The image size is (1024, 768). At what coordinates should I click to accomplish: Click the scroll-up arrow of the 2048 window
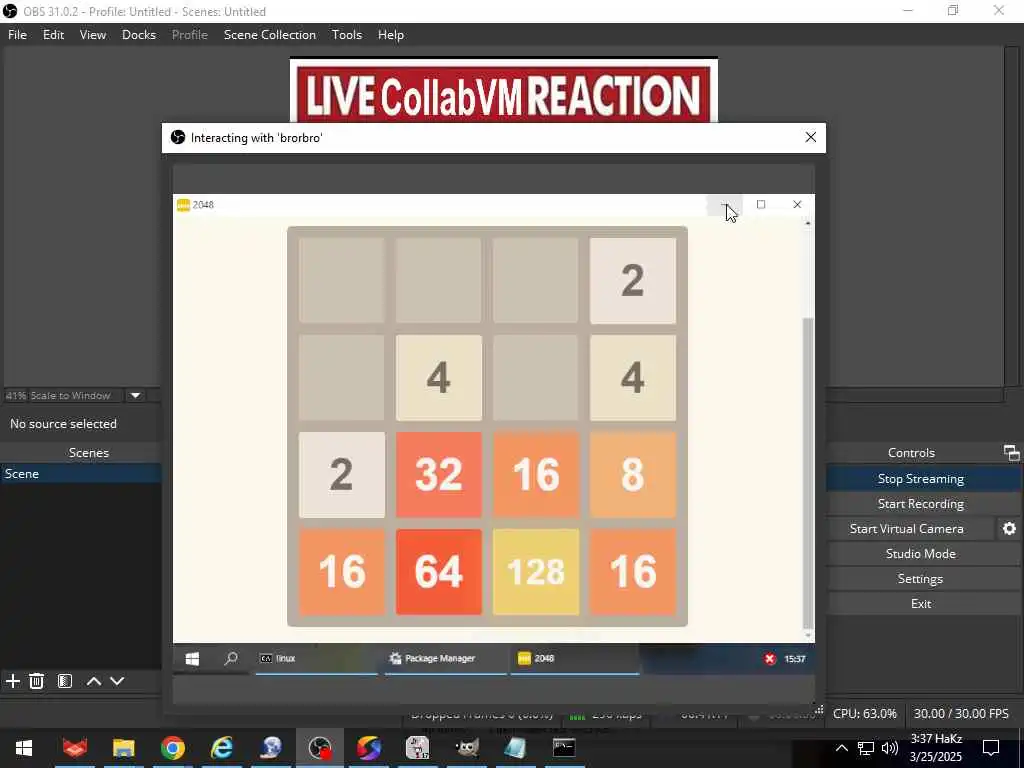click(x=808, y=223)
